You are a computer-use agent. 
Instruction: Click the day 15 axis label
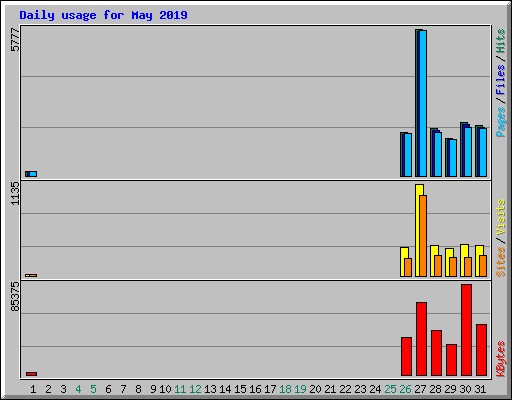coord(240,389)
